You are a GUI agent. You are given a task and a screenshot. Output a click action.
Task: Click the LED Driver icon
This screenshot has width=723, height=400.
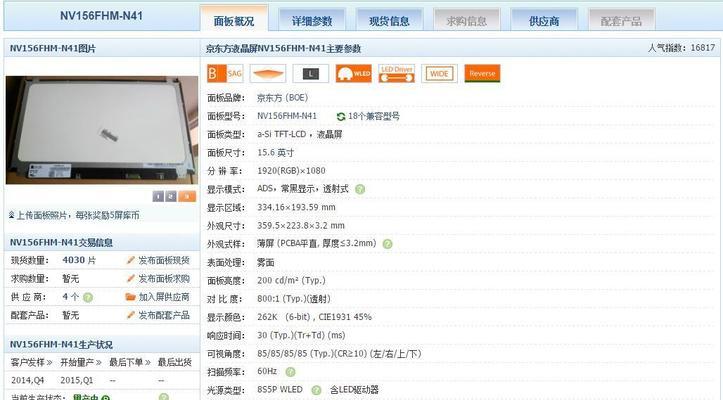397,73
